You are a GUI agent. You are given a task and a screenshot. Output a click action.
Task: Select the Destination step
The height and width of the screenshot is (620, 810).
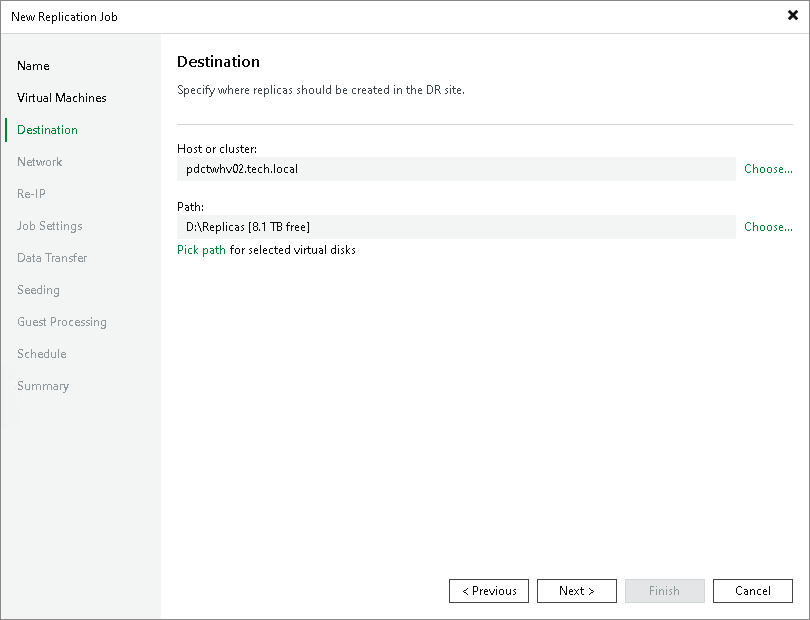pos(46,129)
